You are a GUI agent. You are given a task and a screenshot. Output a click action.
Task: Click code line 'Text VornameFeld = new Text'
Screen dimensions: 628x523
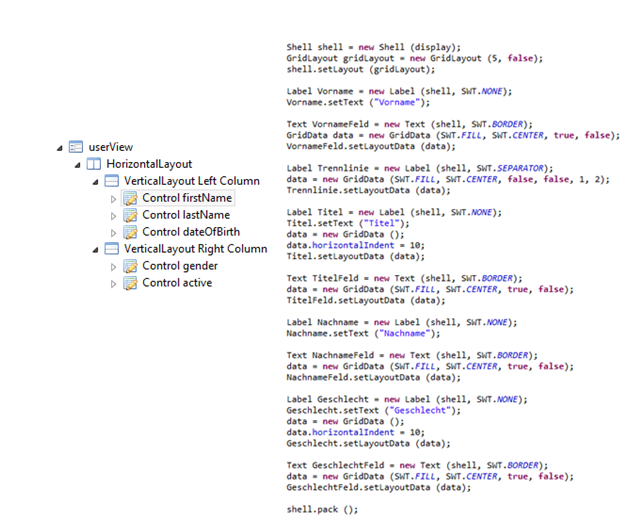point(410,124)
